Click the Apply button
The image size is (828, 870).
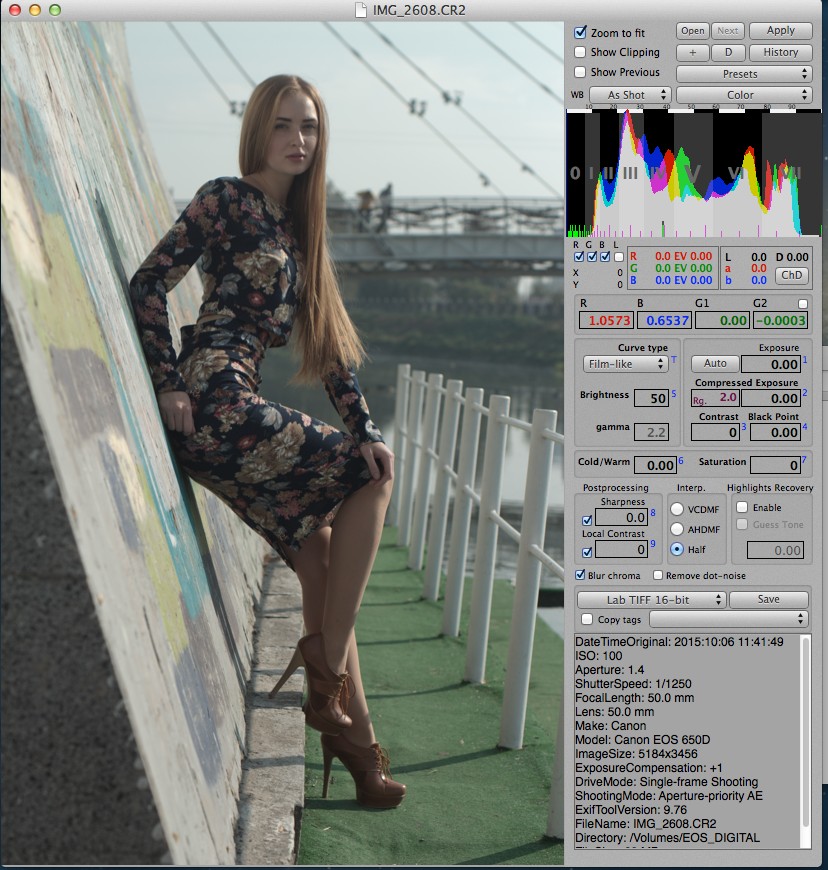[x=780, y=31]
